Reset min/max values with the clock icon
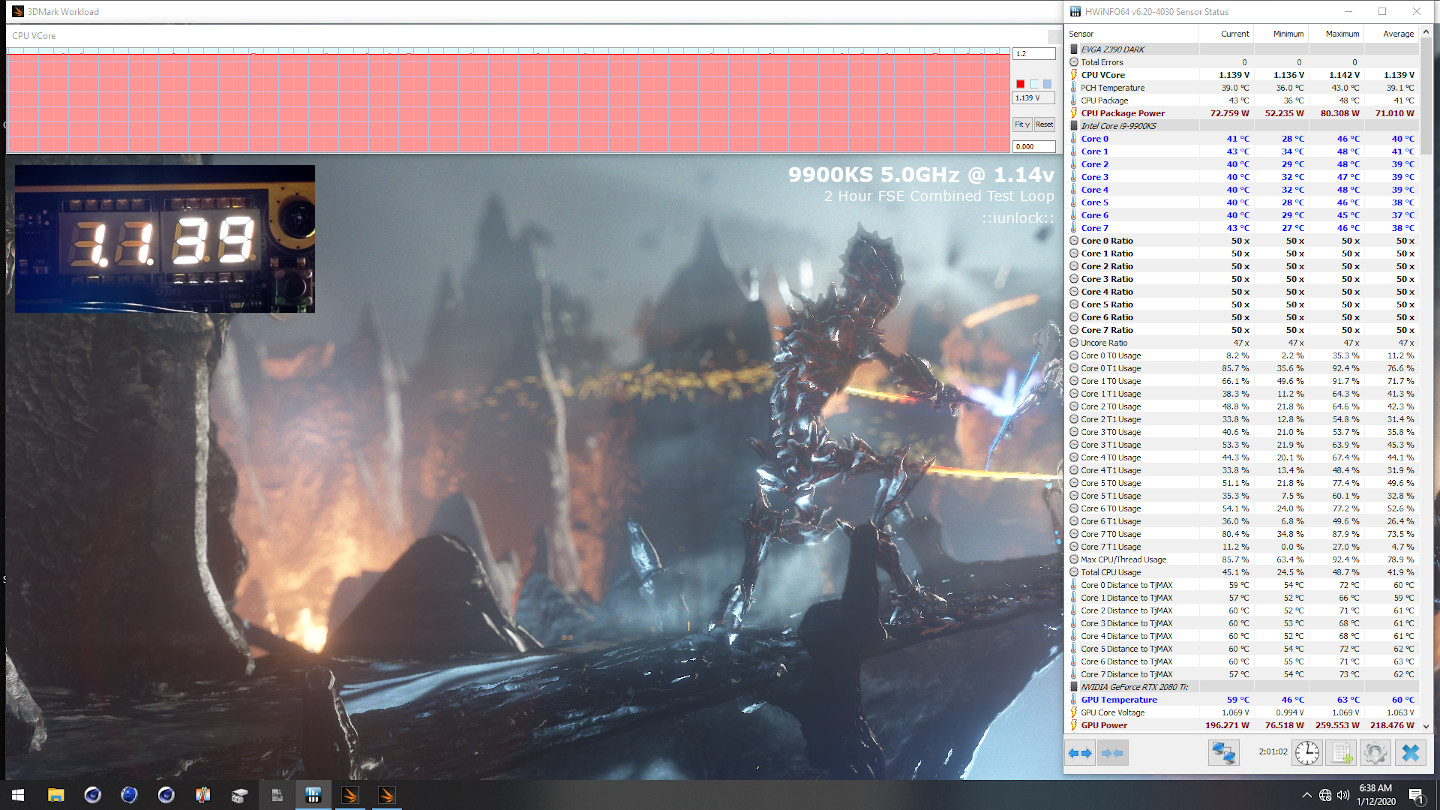1440x810 pixels. pyautogui.click(x=1307, y=753)
